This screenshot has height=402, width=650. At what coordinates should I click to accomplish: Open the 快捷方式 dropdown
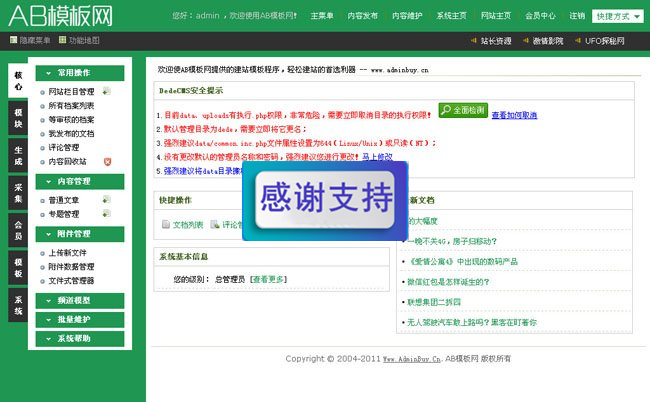pyautogui.click(x=618, y=16)
